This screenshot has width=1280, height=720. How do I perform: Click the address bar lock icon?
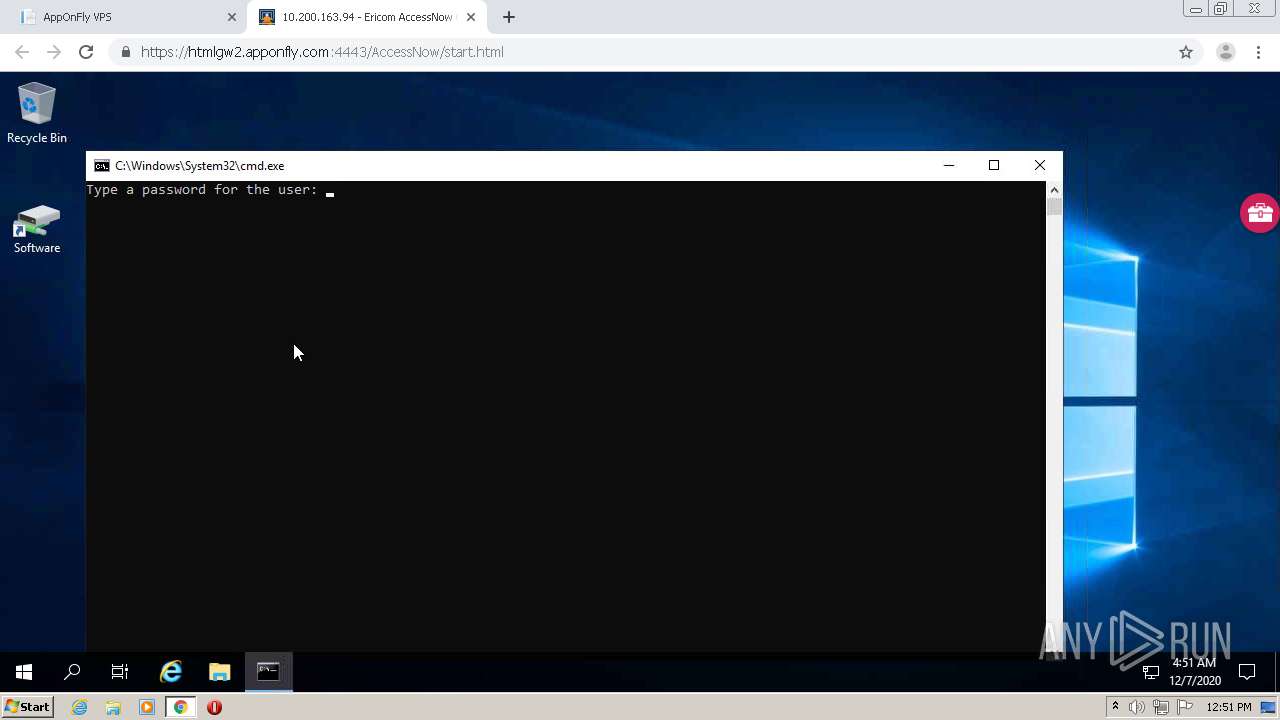[x=125, y=52]
